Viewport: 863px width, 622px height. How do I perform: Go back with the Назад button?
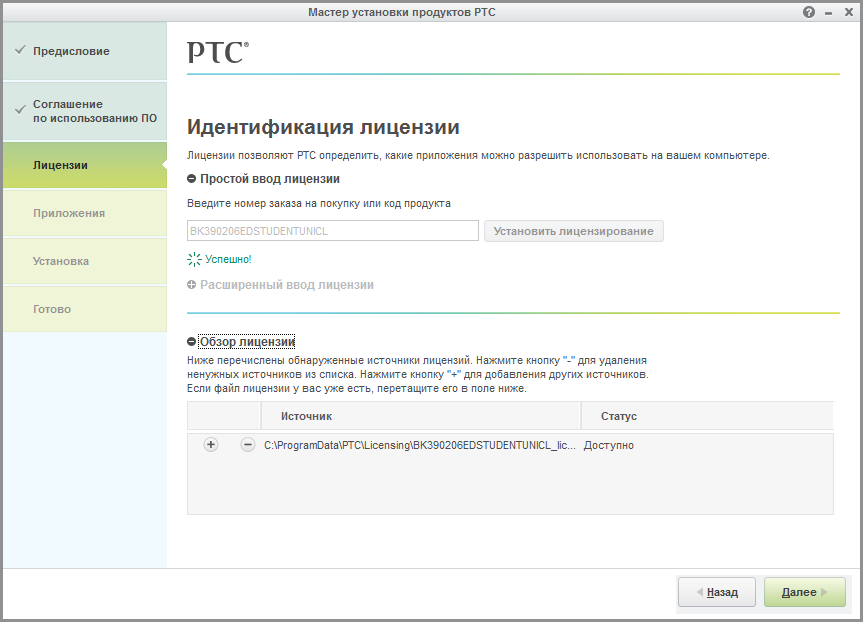pyautogui.click(x=717, y=592)
